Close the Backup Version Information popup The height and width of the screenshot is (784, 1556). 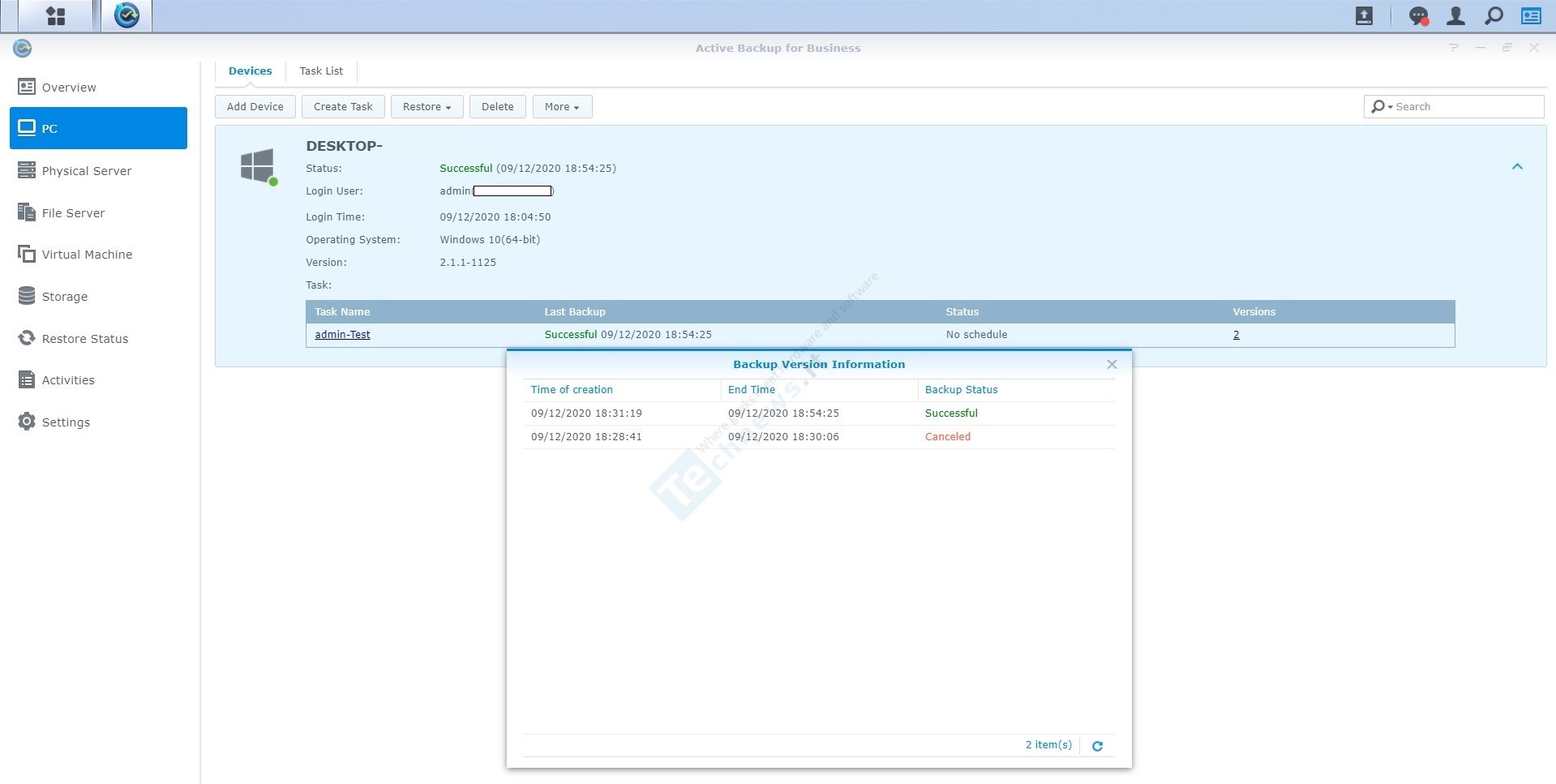pos(1112,364)
